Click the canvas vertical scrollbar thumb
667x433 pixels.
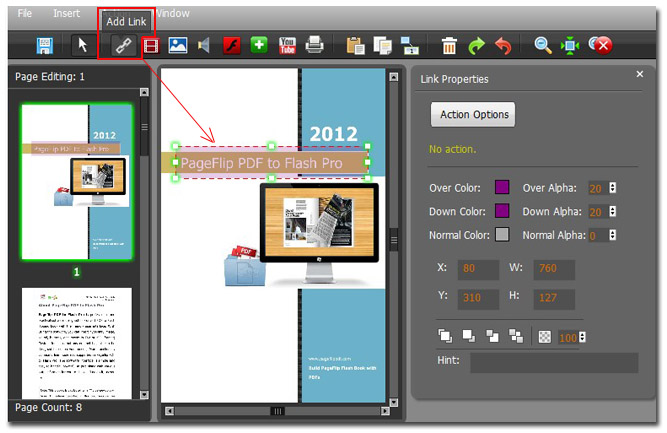(394, 240)
